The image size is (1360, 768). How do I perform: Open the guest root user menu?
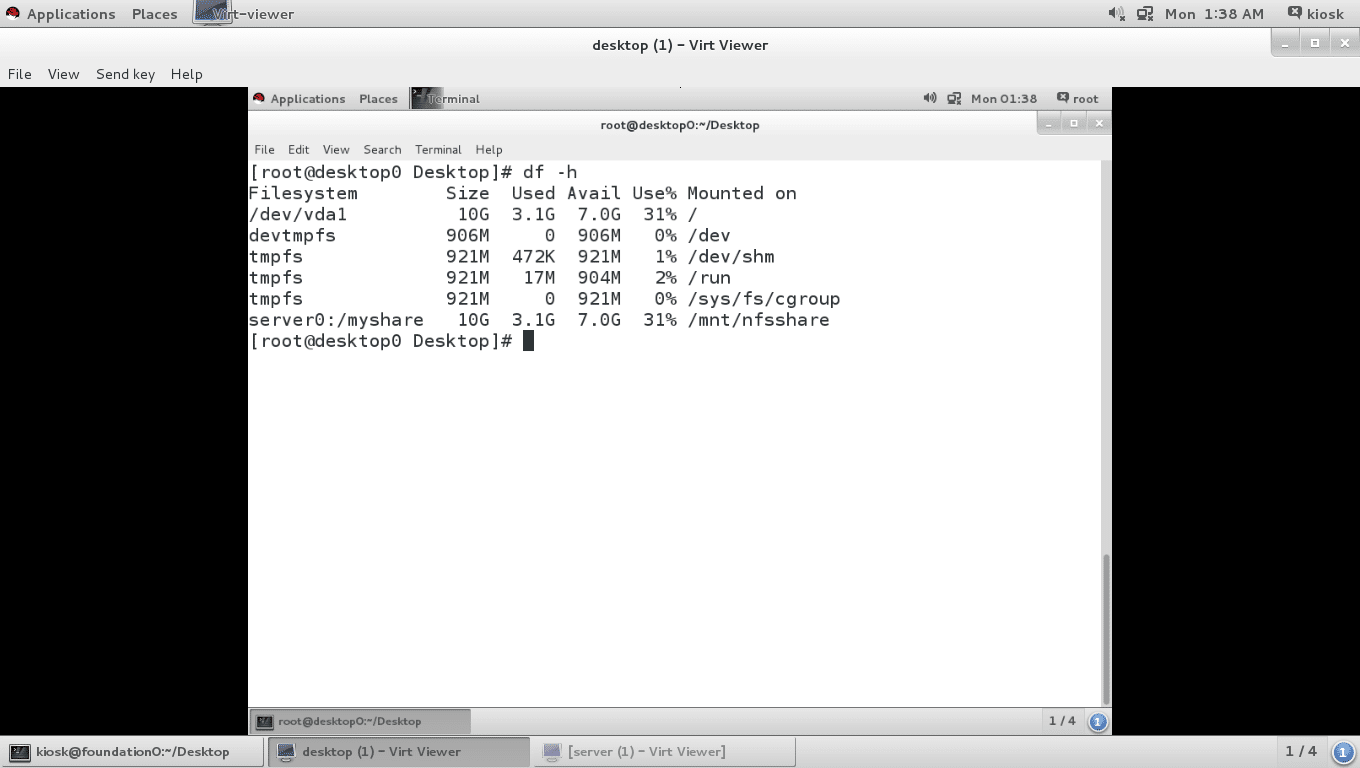1078,98
